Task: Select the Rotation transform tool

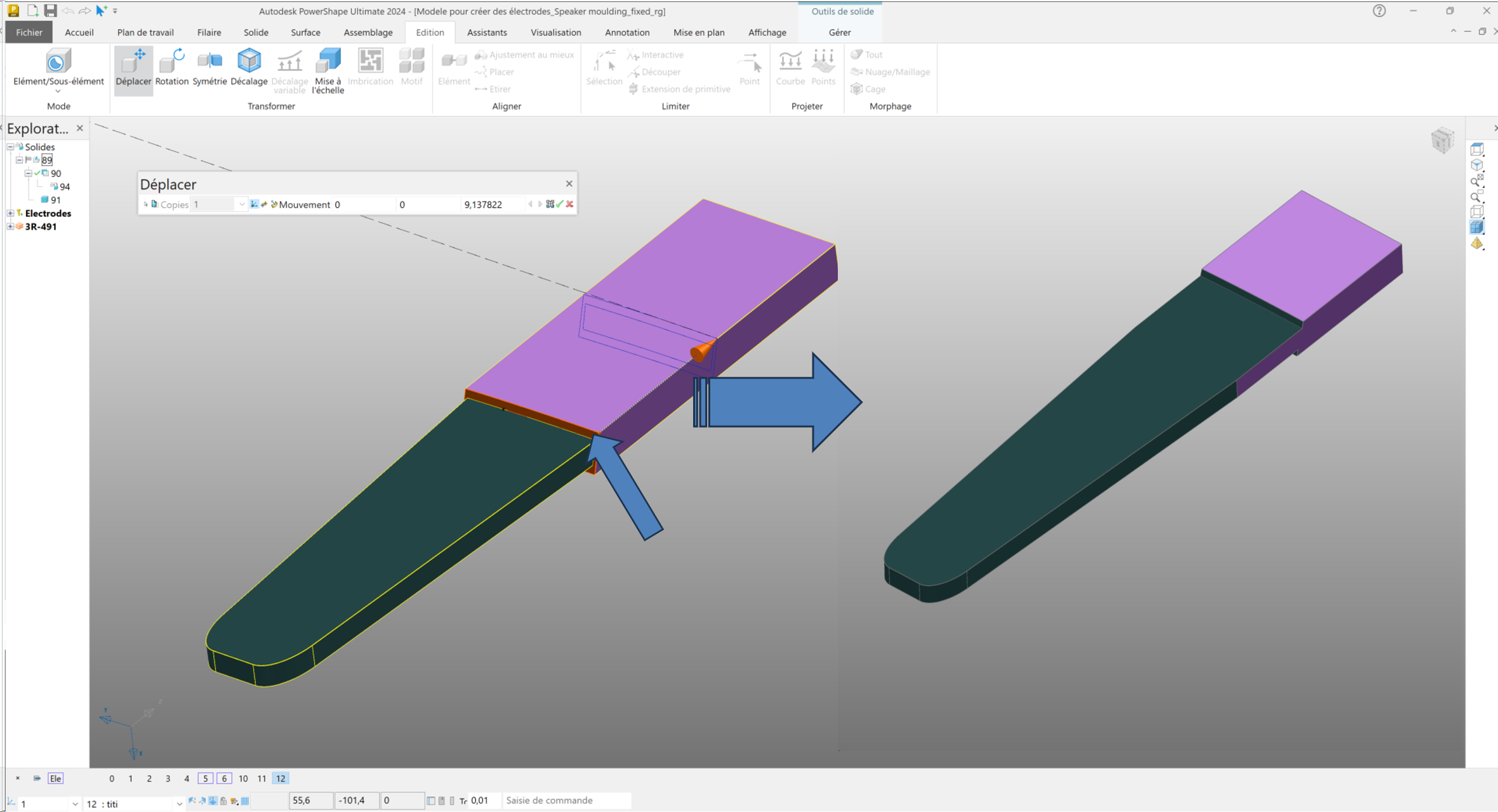Action: click(171, 68)
